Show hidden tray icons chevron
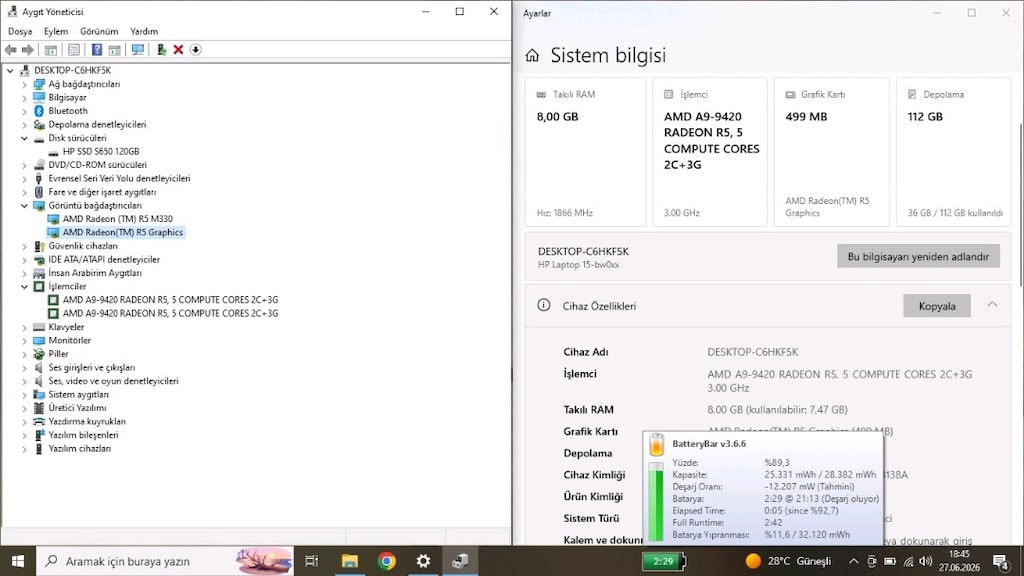Viewport: 1024px width, 576px height. pyautogui.click(x=854, y=561)
